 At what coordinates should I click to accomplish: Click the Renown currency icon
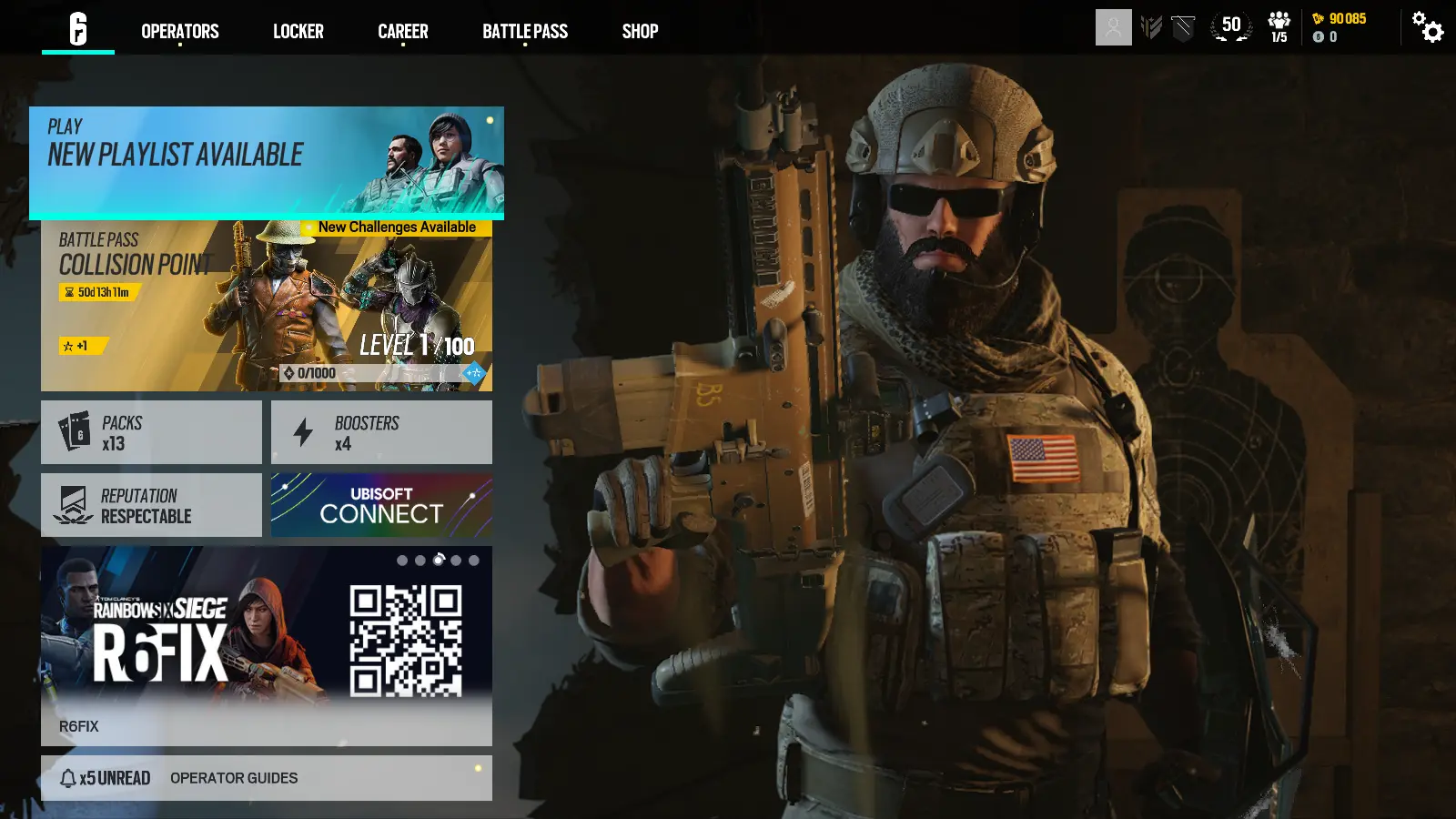[1319, 16]
